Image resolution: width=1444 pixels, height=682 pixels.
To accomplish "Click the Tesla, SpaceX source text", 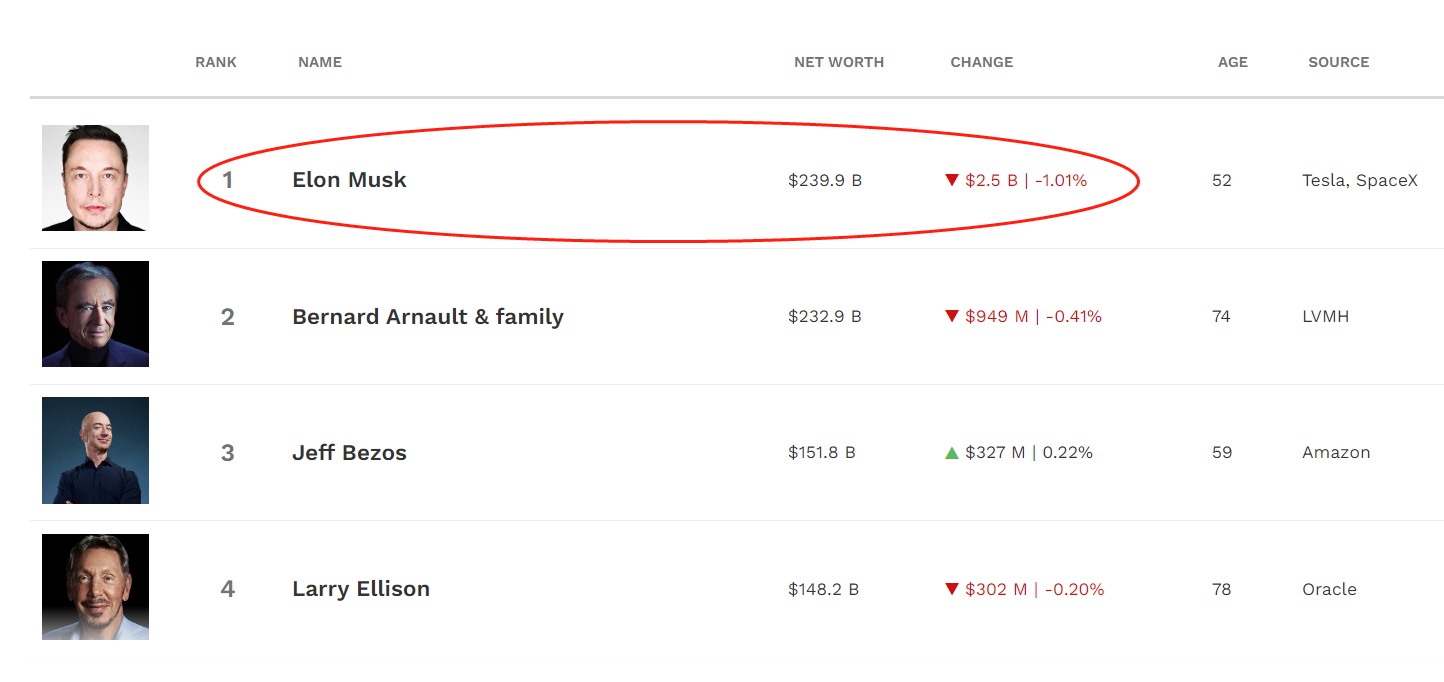I will (x=1360, y=181).
